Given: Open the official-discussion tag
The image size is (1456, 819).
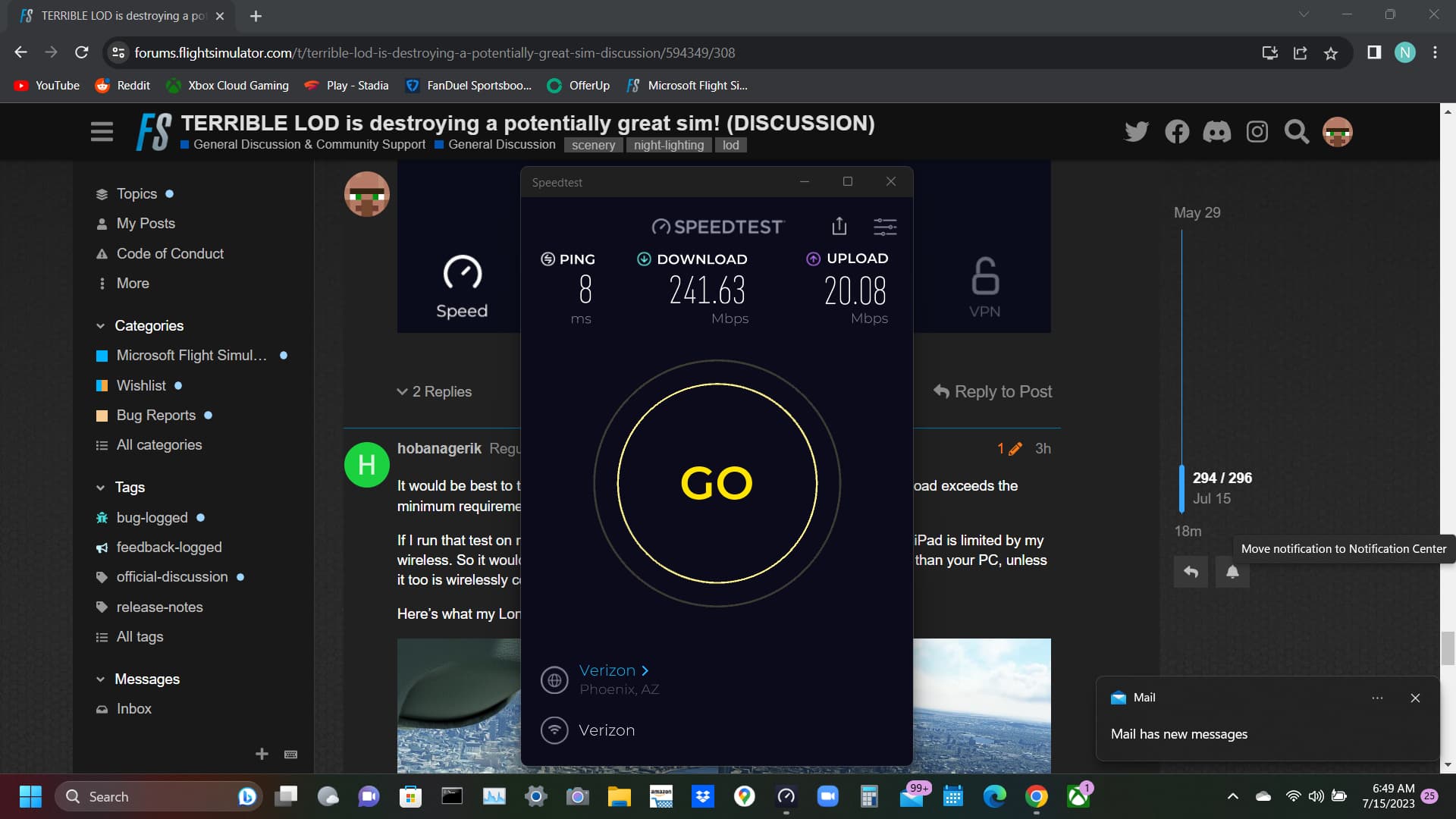Looking at the screenshot, I should pos(172,576).
